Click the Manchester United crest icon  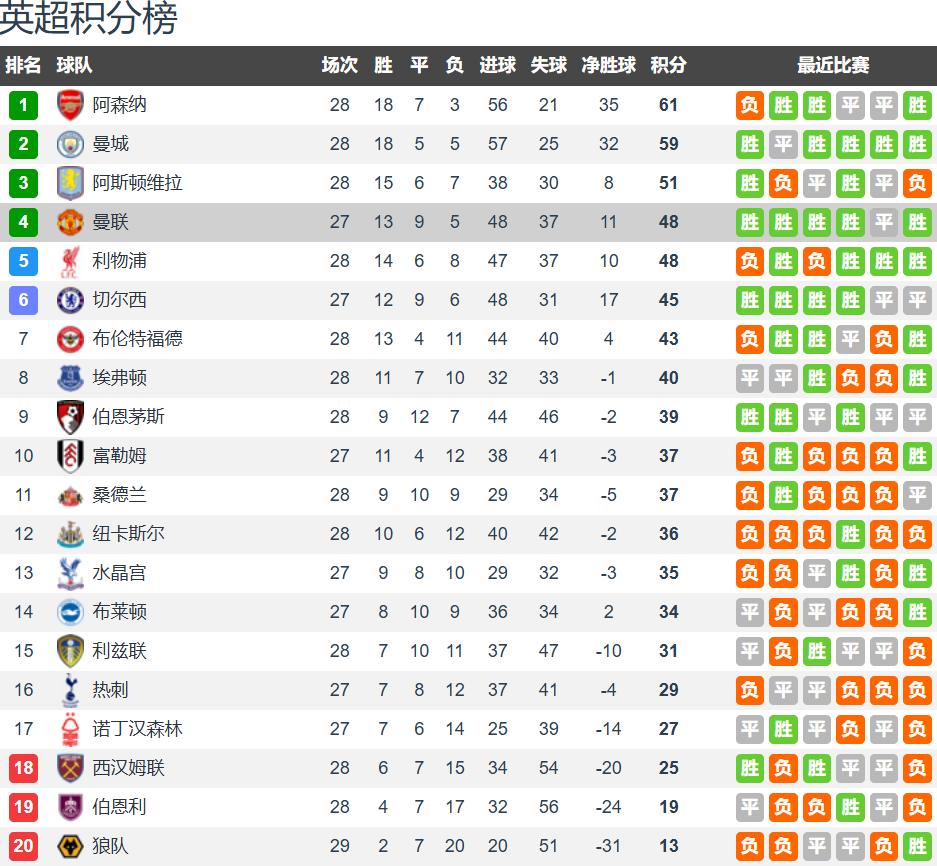coord(70,222)
